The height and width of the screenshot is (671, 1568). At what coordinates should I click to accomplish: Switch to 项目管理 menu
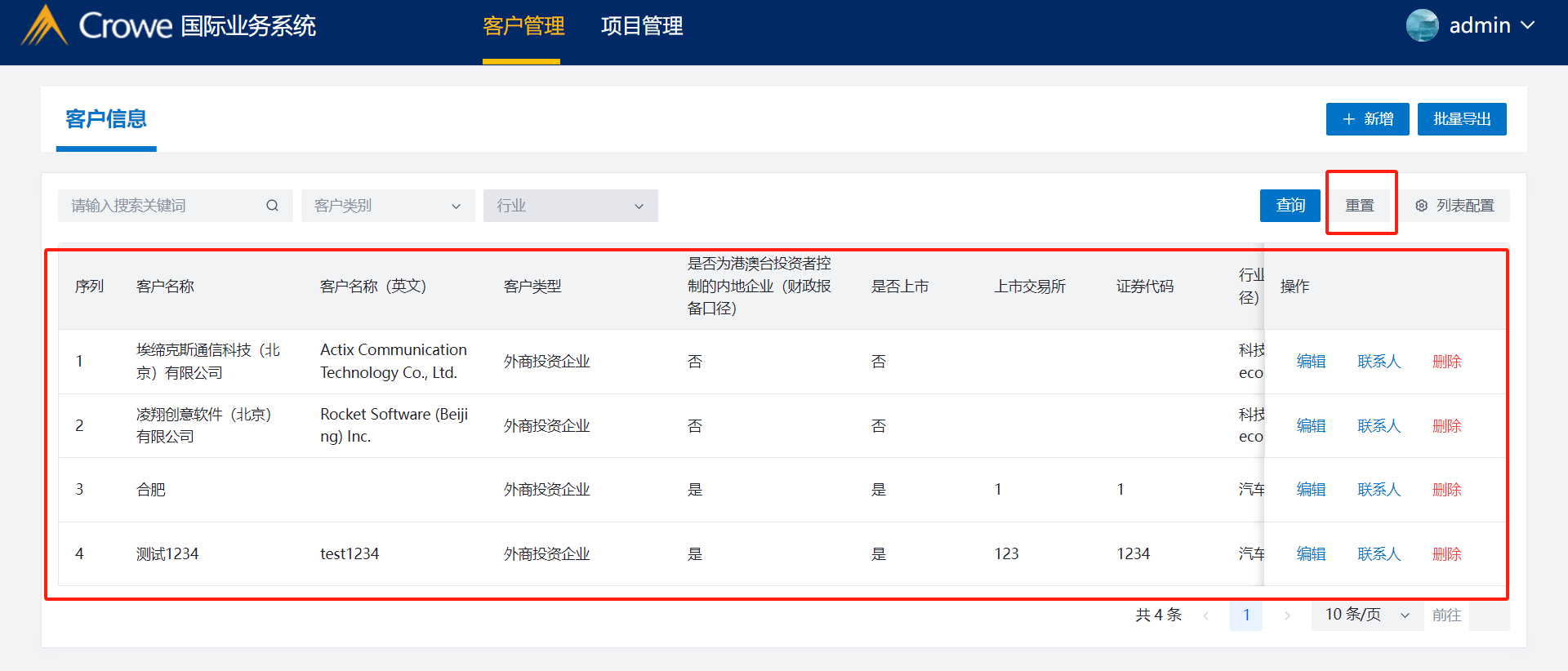click(x=642, y=26)
